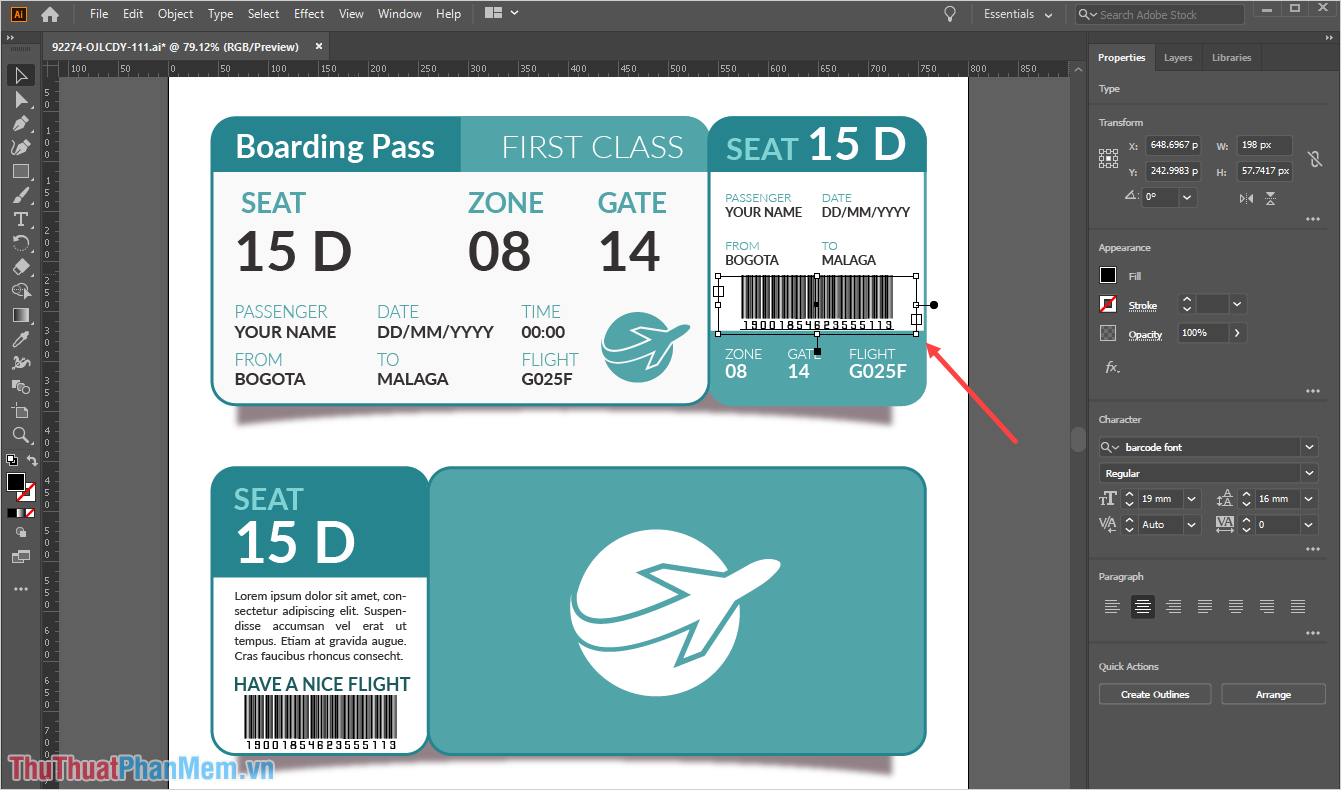Activate the Type tool

tap(21, 219)
